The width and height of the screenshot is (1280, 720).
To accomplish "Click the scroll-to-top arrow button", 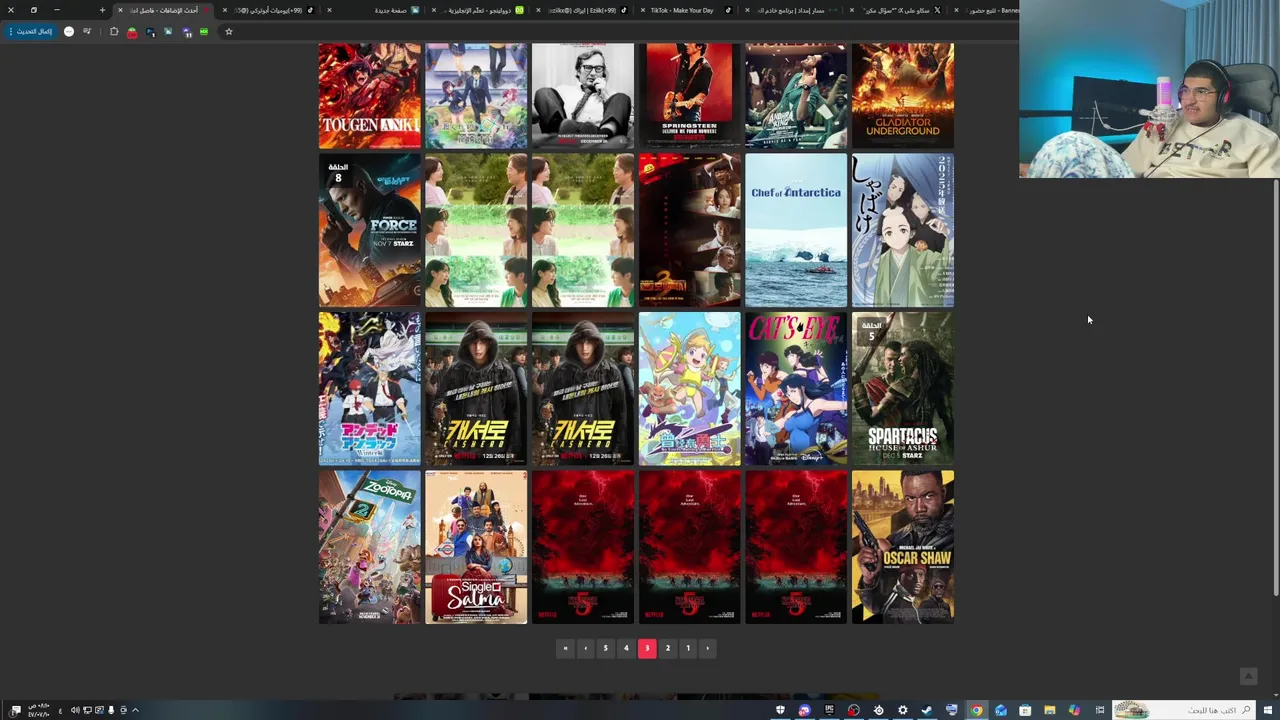I will 1248,677.
